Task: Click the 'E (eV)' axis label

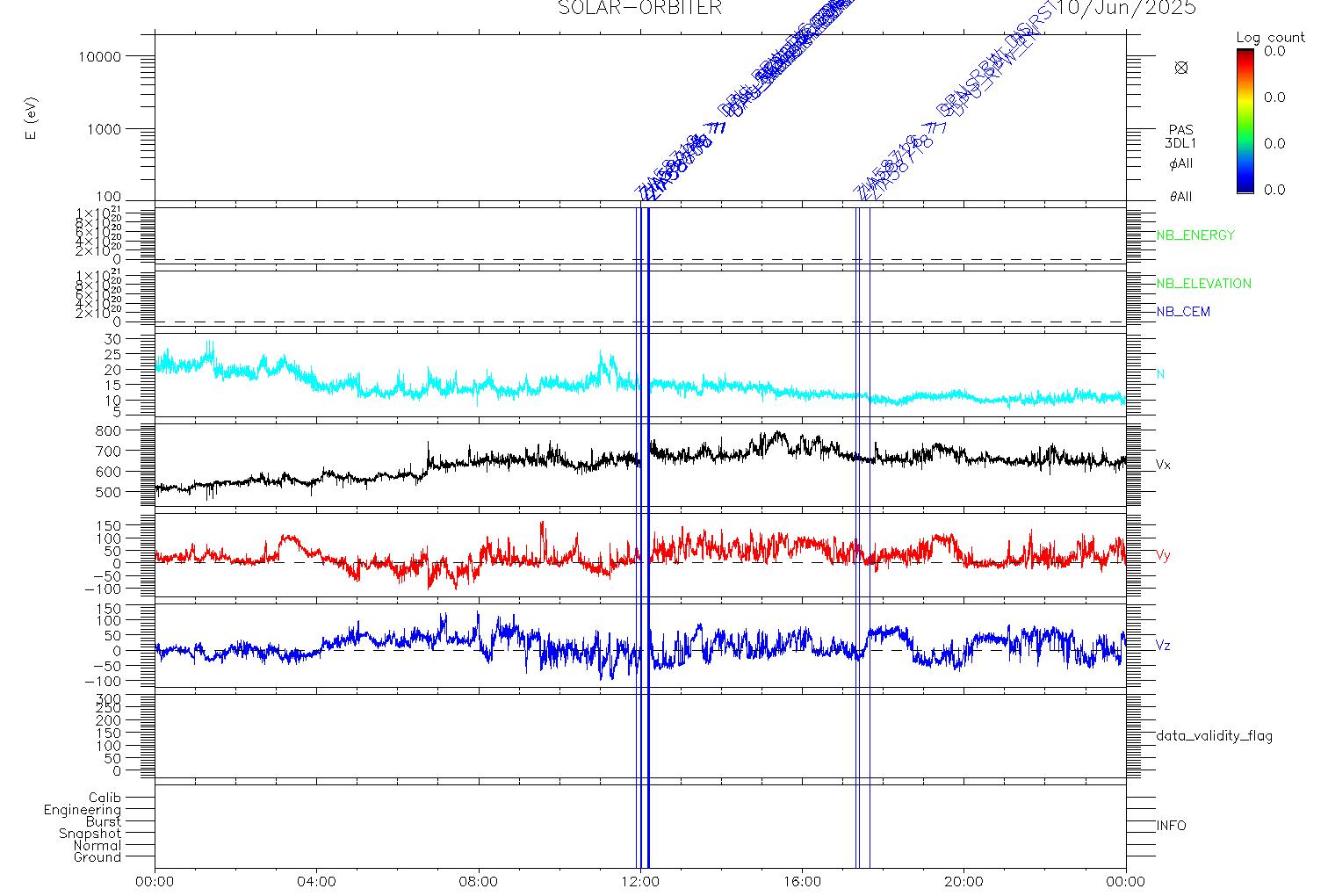Action: (32, 119)
